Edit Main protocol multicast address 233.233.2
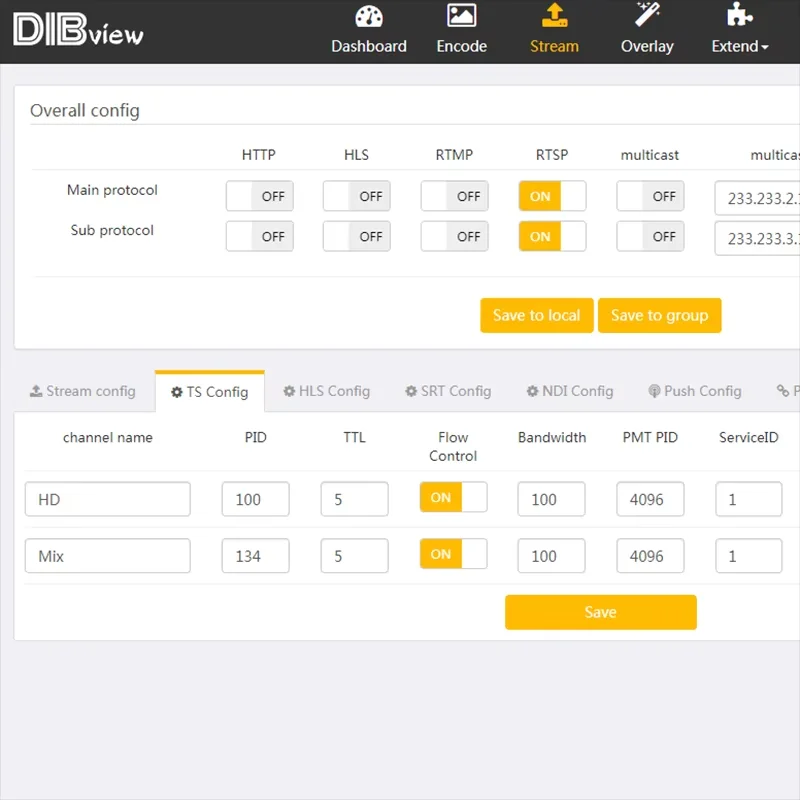800x800 pixels. tap(758, 198)
